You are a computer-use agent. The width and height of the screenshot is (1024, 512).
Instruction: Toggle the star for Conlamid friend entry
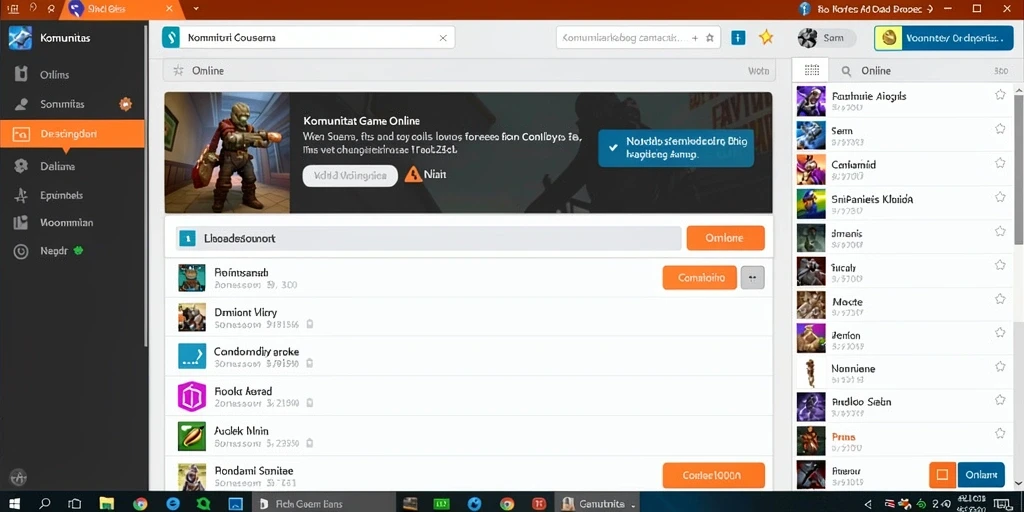1000,163
